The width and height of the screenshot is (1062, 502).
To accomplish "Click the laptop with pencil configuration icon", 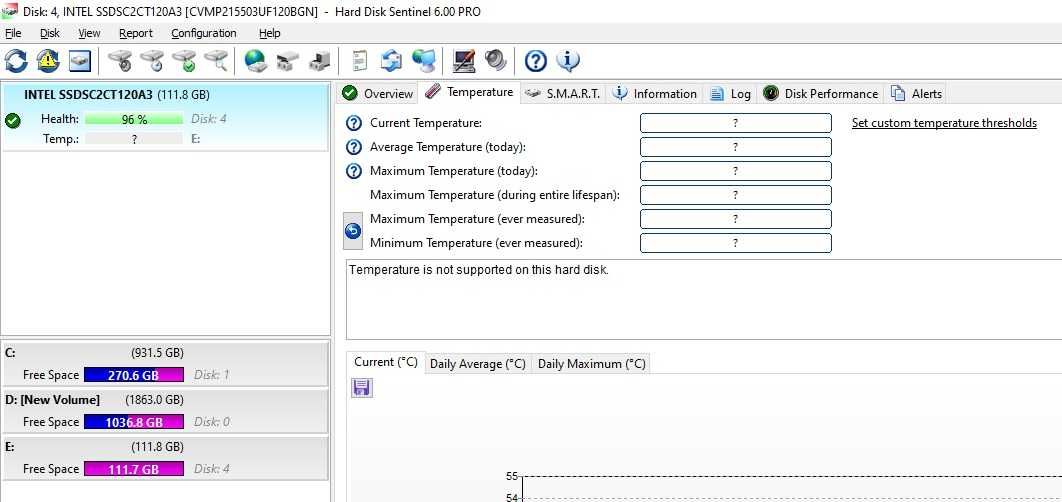I will click(x=464, y=61).
